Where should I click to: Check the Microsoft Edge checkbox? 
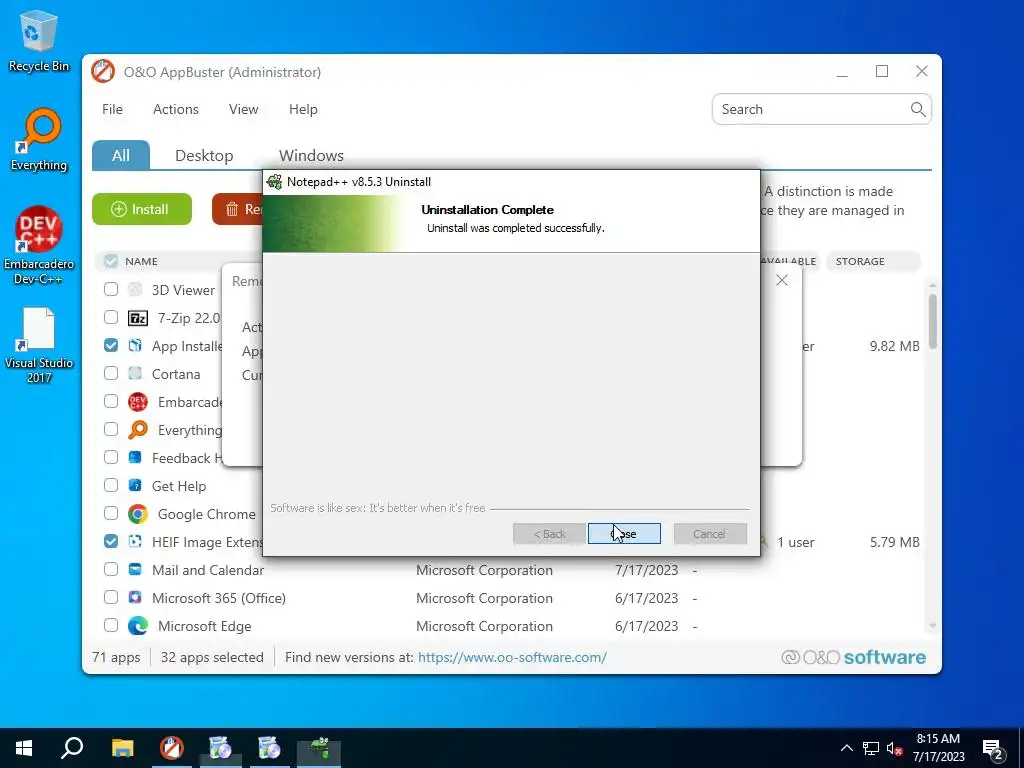point(111,626)
